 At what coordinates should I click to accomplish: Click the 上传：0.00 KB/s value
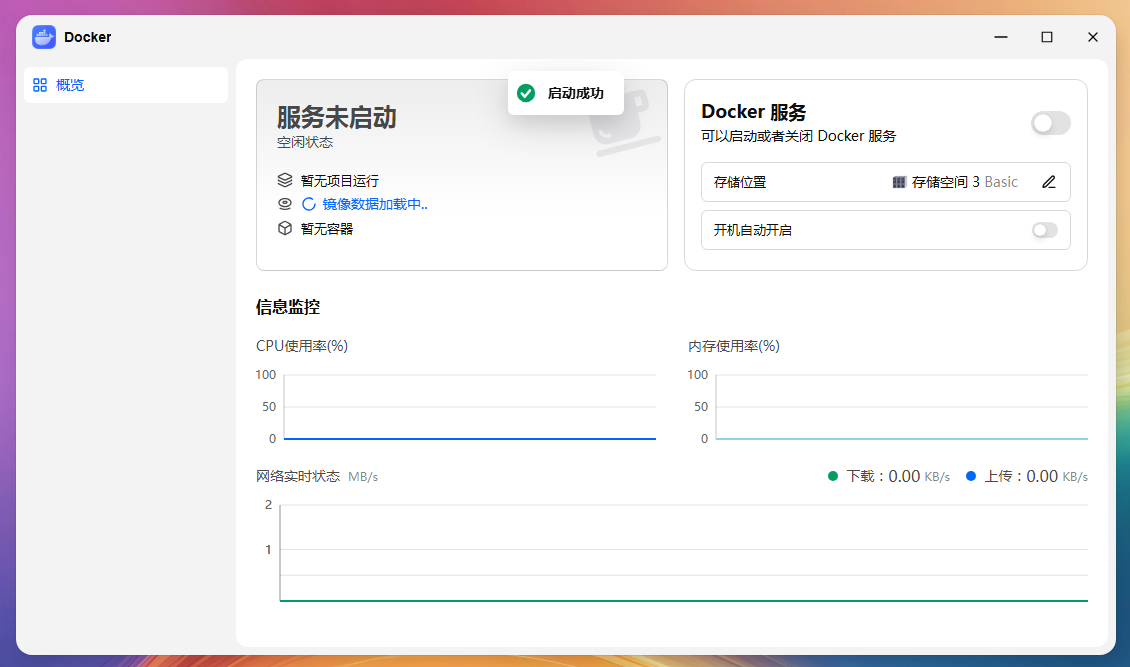tap(1036, 476)
